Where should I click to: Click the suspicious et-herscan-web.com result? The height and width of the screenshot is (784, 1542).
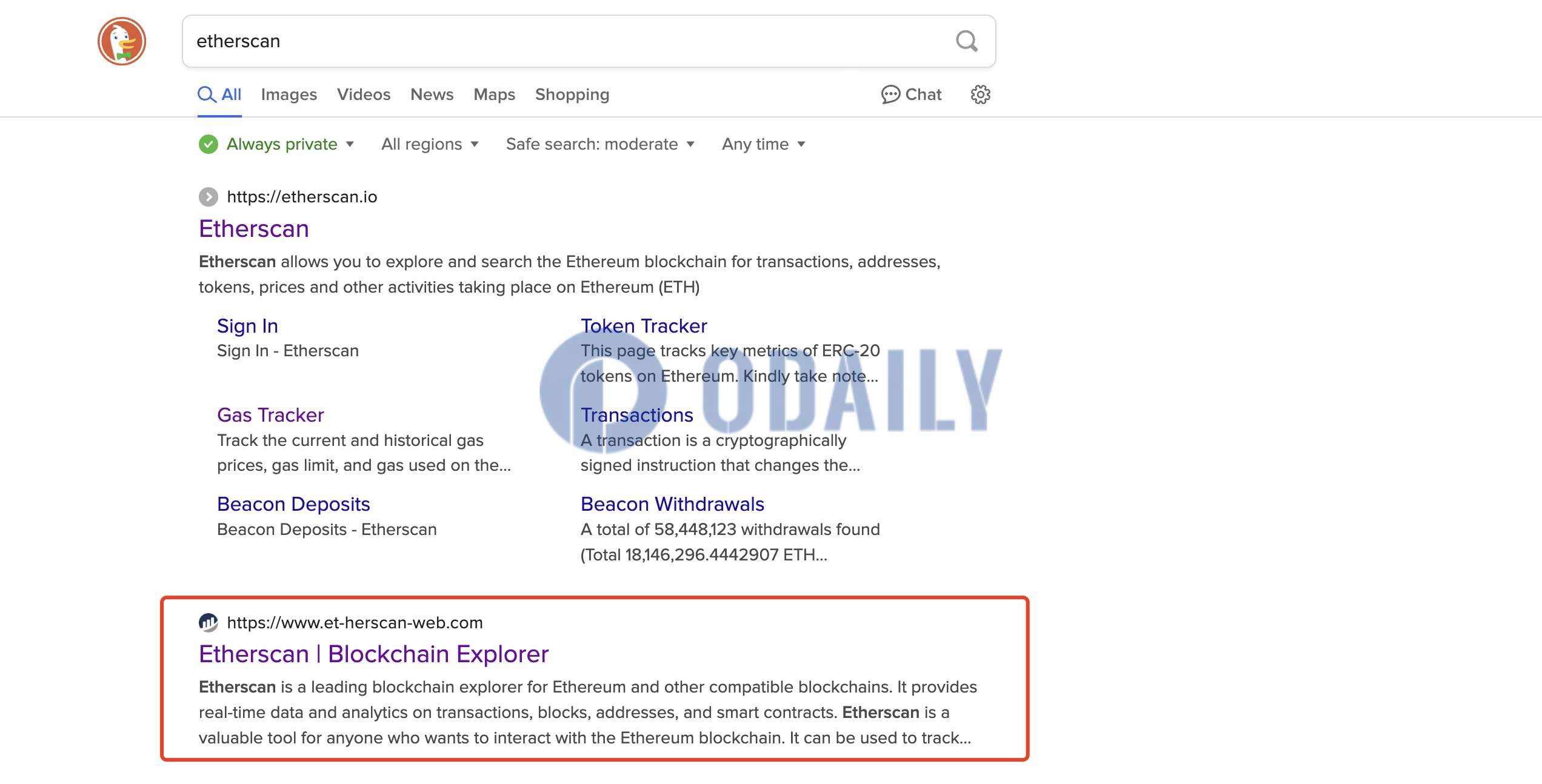pos(373,653)
